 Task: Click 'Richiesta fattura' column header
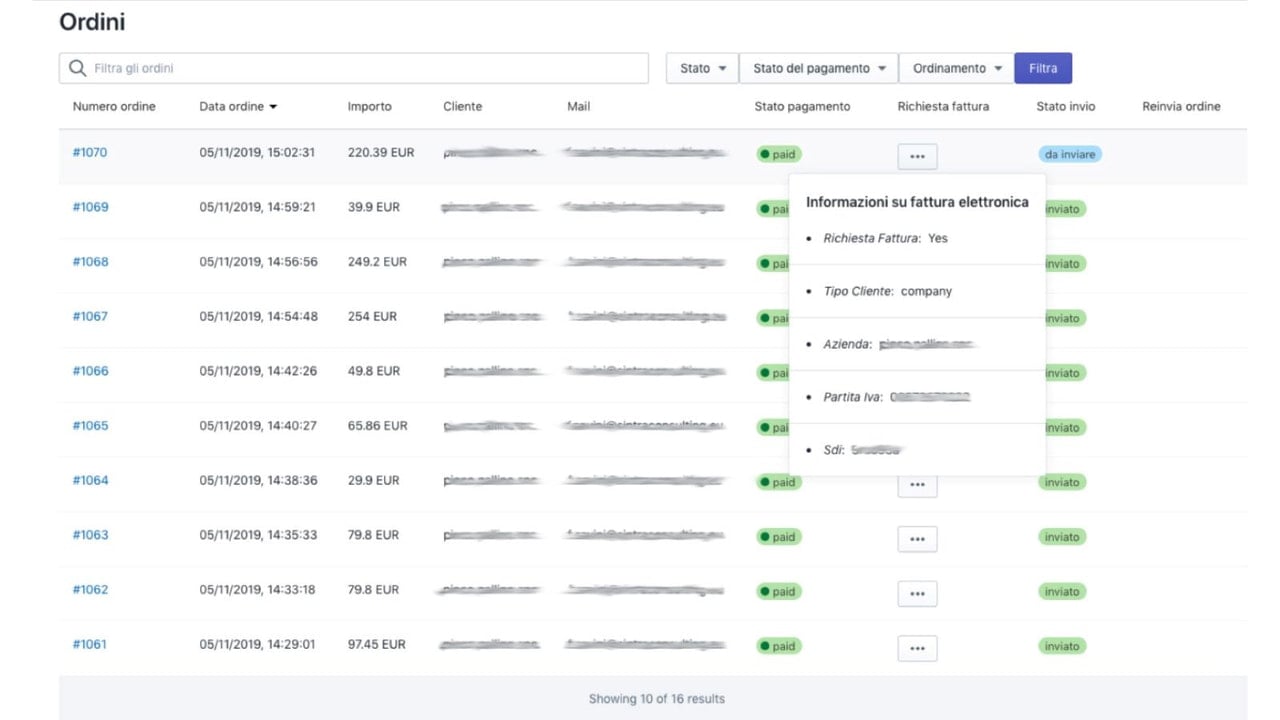pos(943,106)
